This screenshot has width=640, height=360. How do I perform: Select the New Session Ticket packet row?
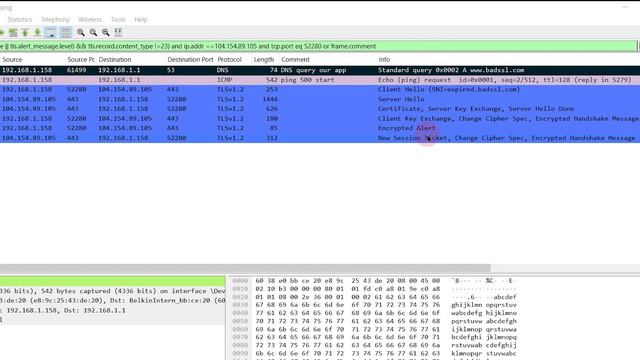(x=320, y=138)
